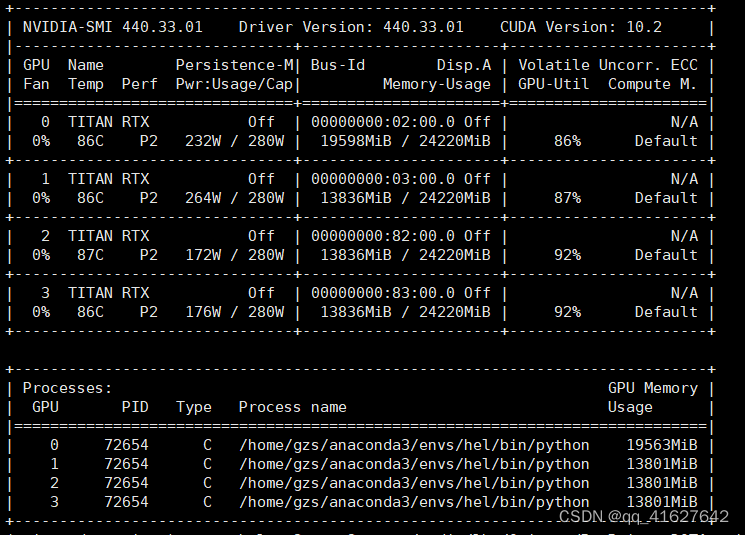Viewport: 745px width, 535px height.
Task: Select the 86% GPU utilization value
Action: 567,141
